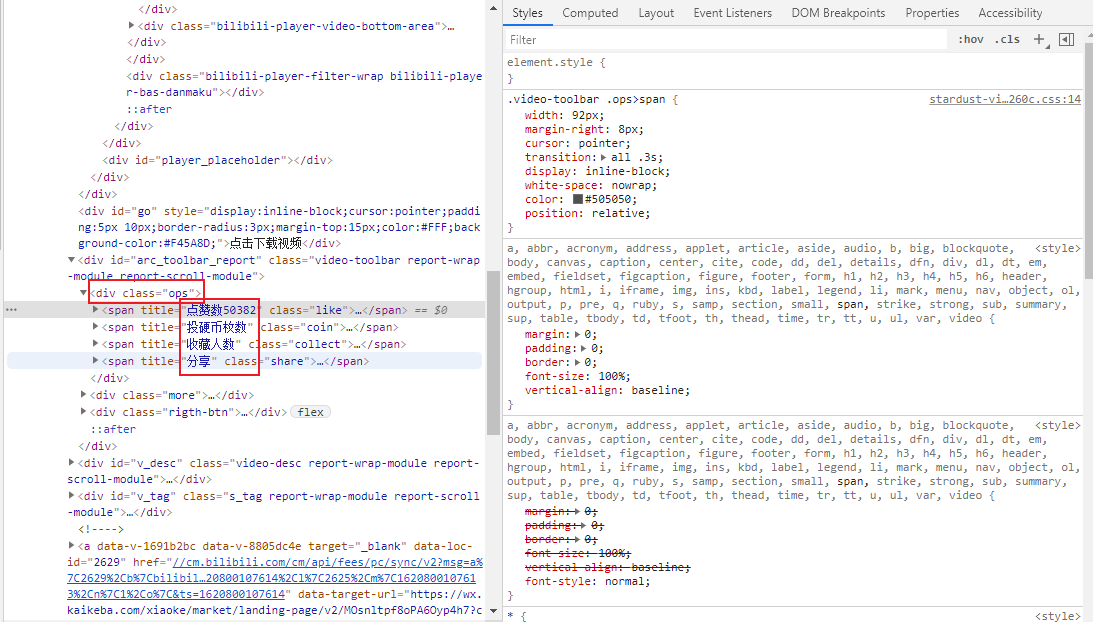
Task: Click the Elements panel scroll-up arrow
Action: [494, 8]
